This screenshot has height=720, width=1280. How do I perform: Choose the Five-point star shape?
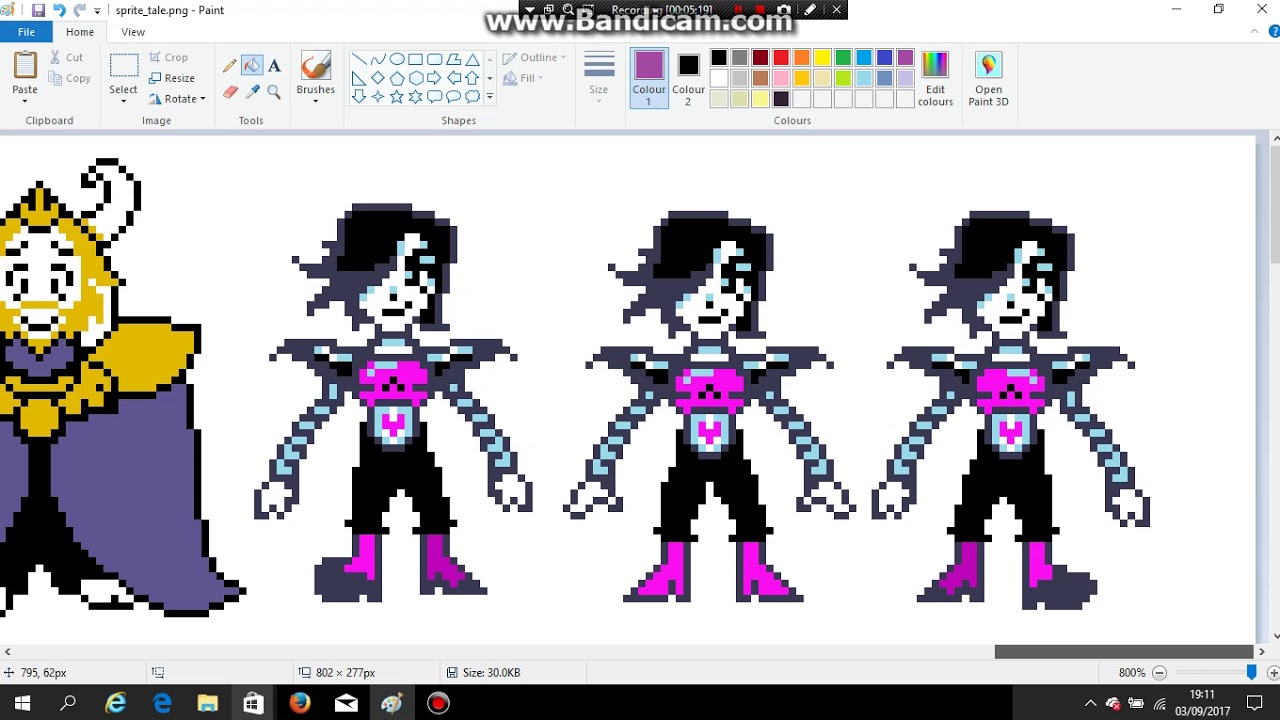[397, 97]
